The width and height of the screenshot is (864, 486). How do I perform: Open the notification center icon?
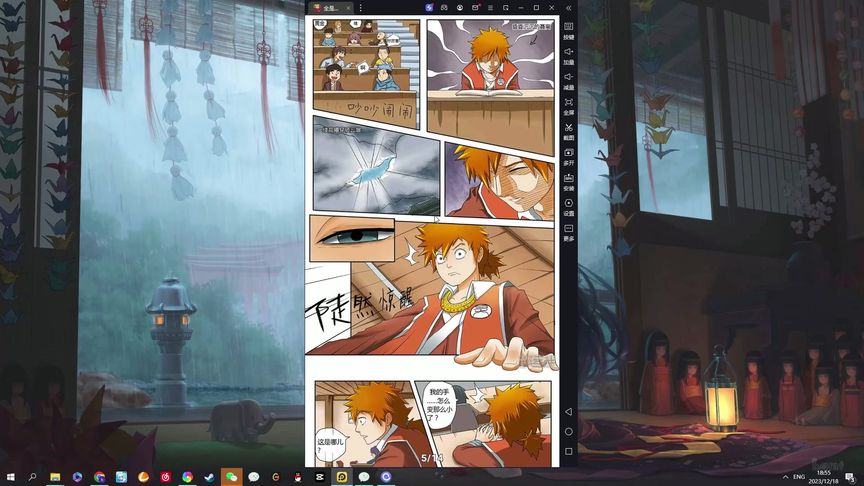tap(851, 477)
